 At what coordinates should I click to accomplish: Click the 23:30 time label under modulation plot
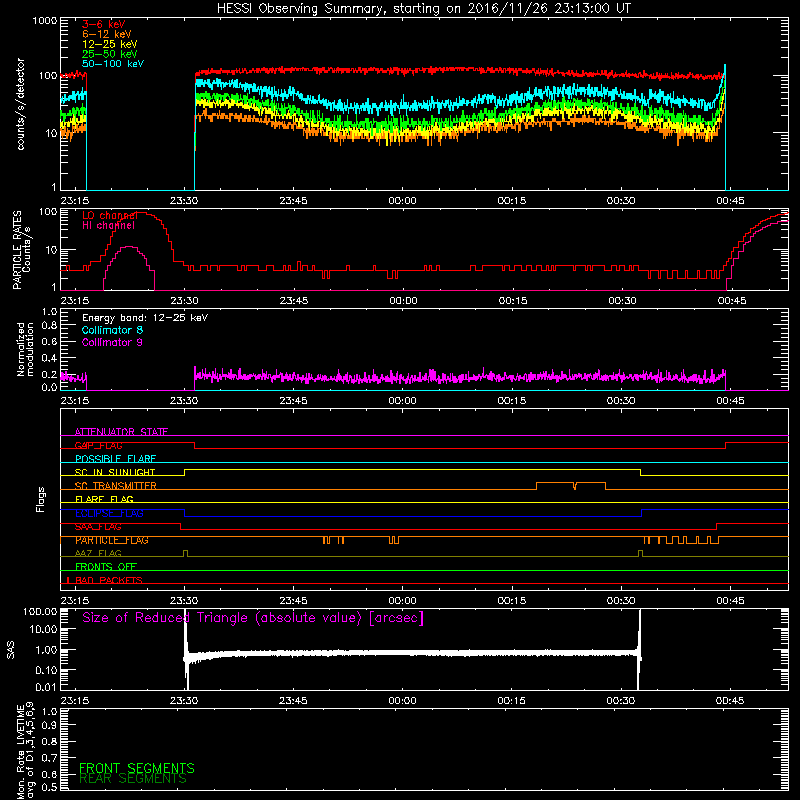[x=184, y=401]
